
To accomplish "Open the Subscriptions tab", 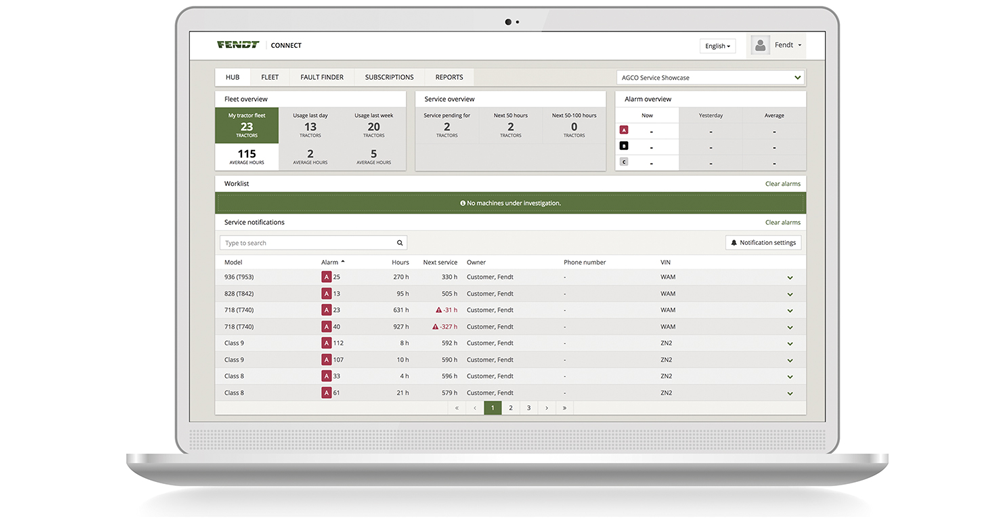I will click(389, 77).
